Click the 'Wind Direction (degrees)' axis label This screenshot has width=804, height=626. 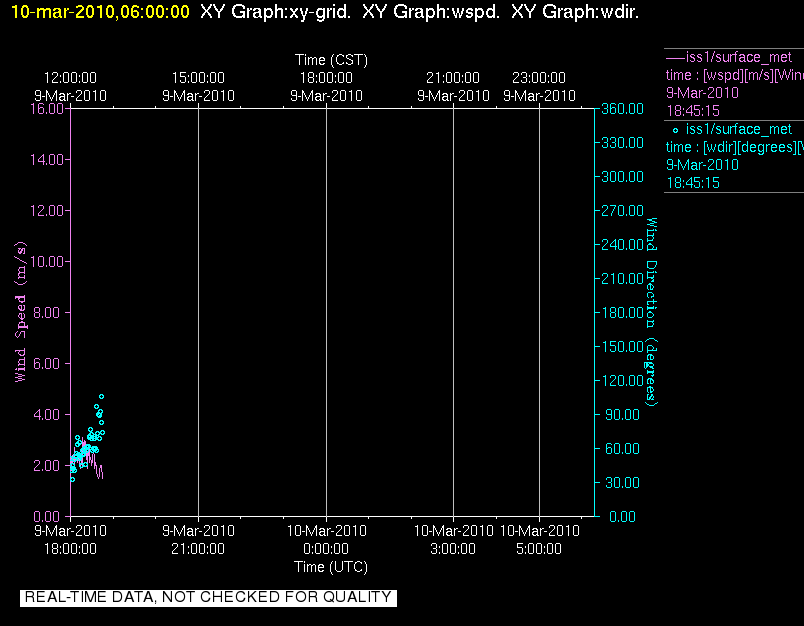tap(651, 312)
